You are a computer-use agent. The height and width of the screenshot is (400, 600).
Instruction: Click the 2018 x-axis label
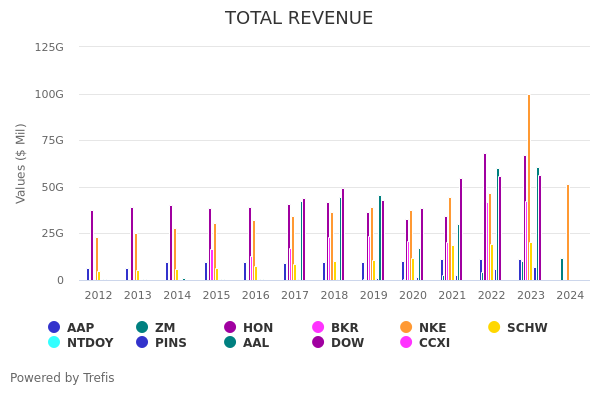[334, 296]
